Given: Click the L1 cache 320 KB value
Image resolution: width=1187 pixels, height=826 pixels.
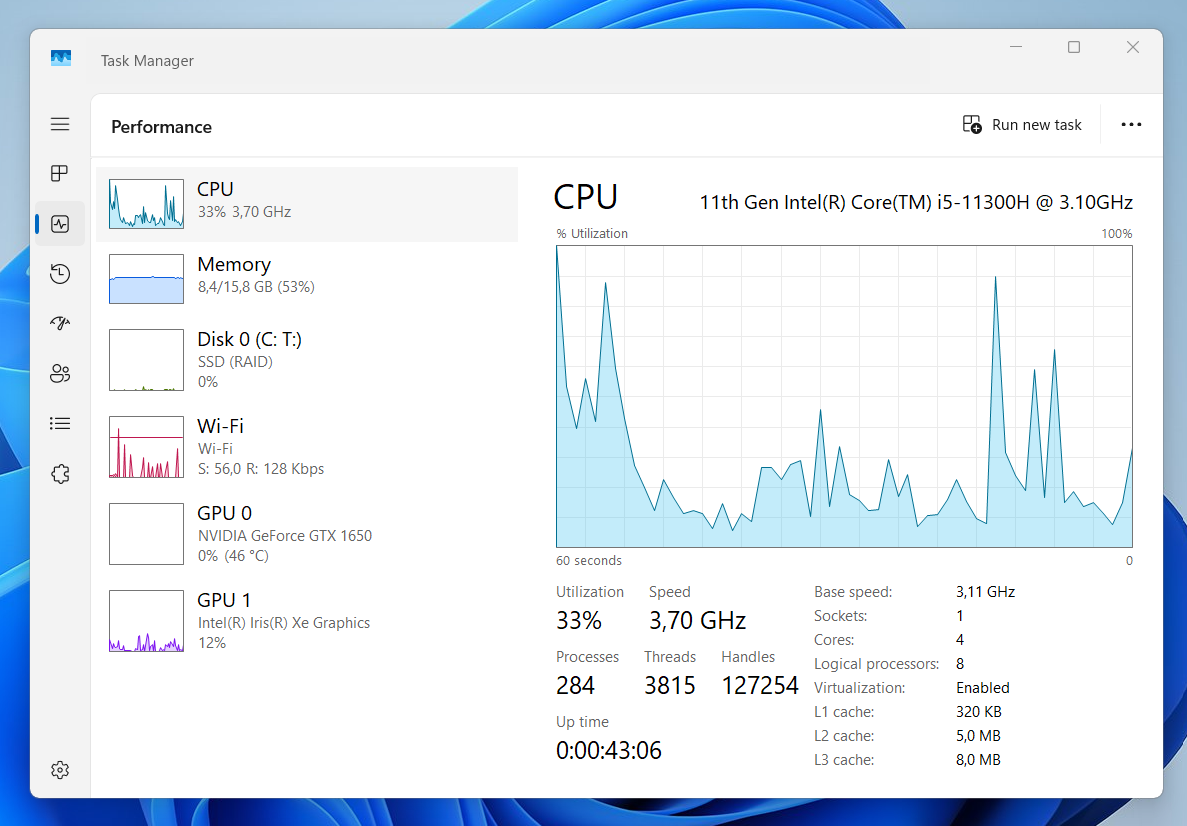Looking at the screenshot, I should [x=978, y=712].
